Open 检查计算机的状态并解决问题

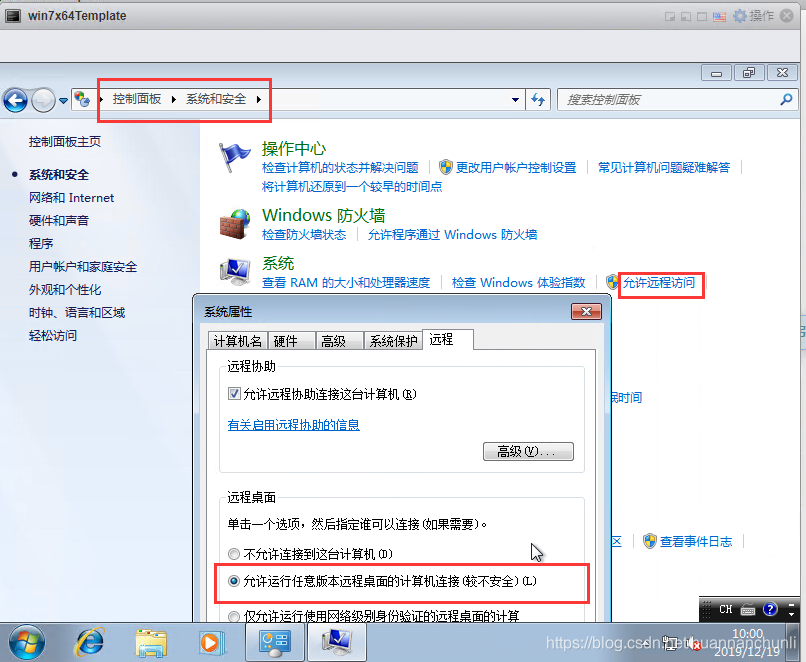point(340,168)
